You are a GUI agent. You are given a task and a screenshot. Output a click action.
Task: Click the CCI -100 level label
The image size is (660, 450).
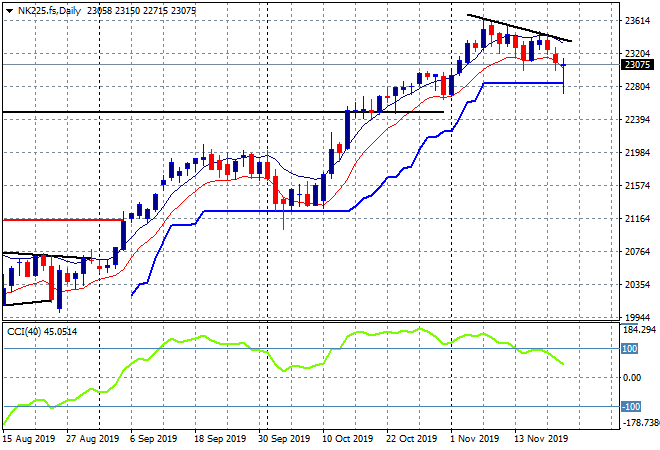tap(631, 407)
